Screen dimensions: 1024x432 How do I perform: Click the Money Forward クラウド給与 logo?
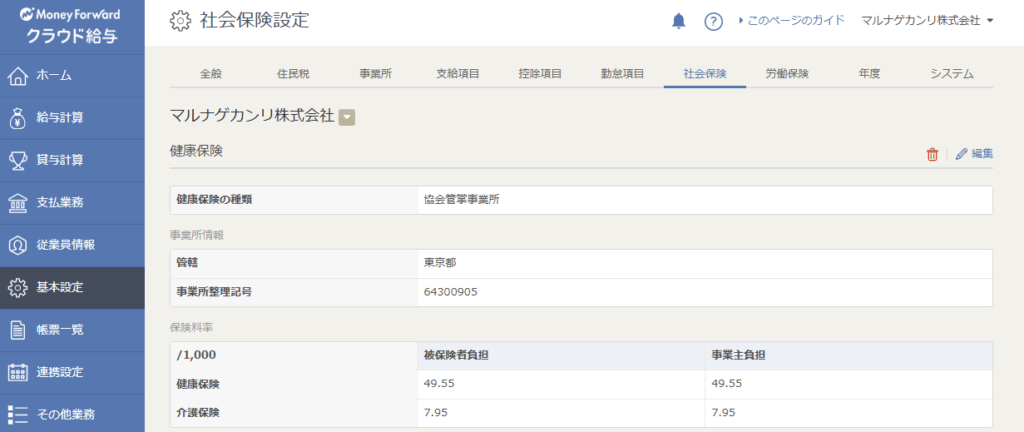tap(72, 22)
